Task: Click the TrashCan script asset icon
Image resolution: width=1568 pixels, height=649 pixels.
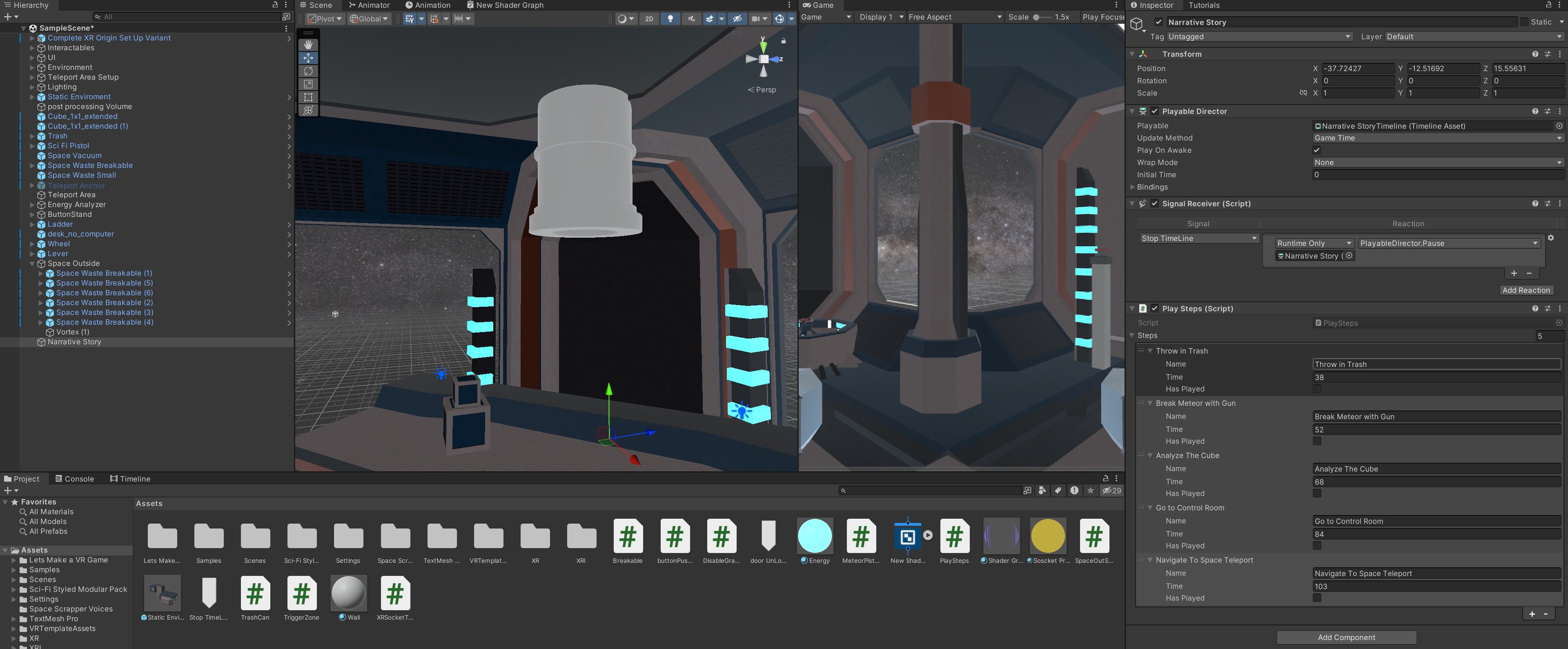Action: point(255,593)
